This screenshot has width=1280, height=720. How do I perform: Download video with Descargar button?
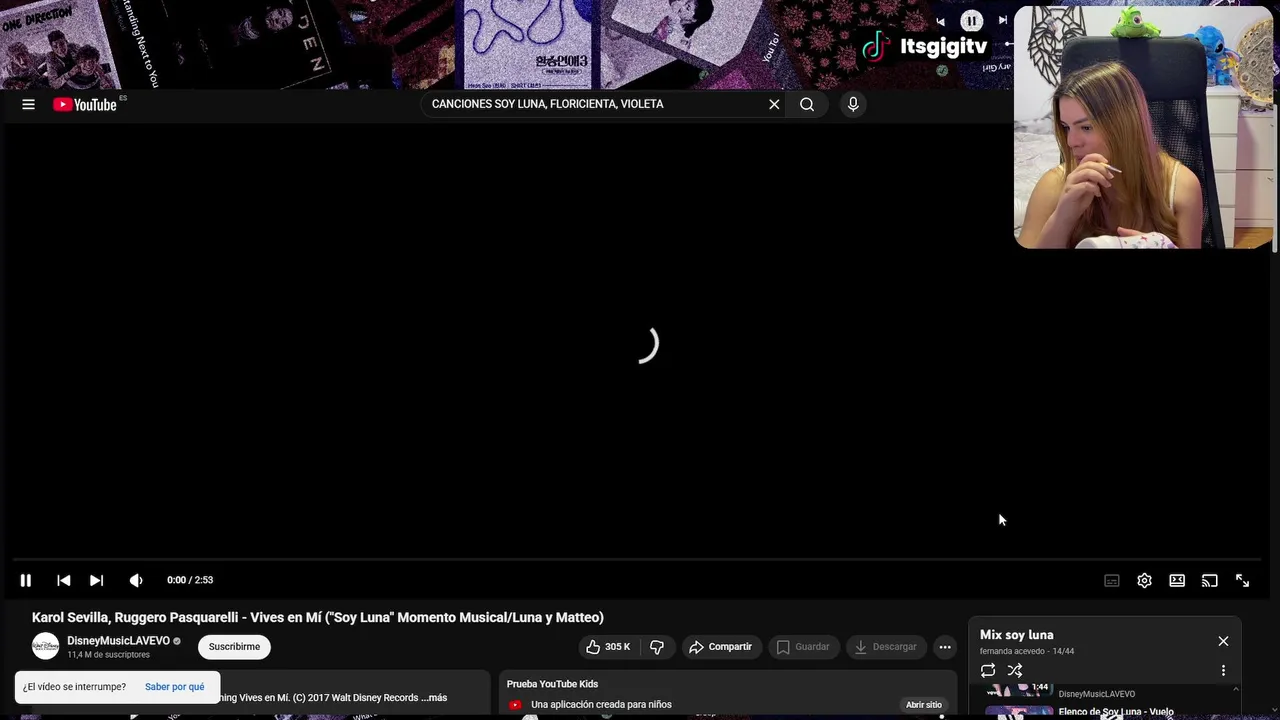[886, 647]
